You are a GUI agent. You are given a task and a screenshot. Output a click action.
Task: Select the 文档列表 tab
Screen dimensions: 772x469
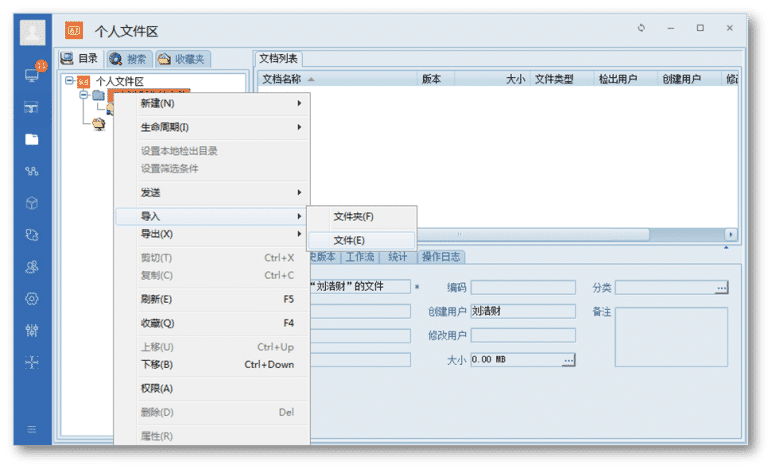[279, 59]
